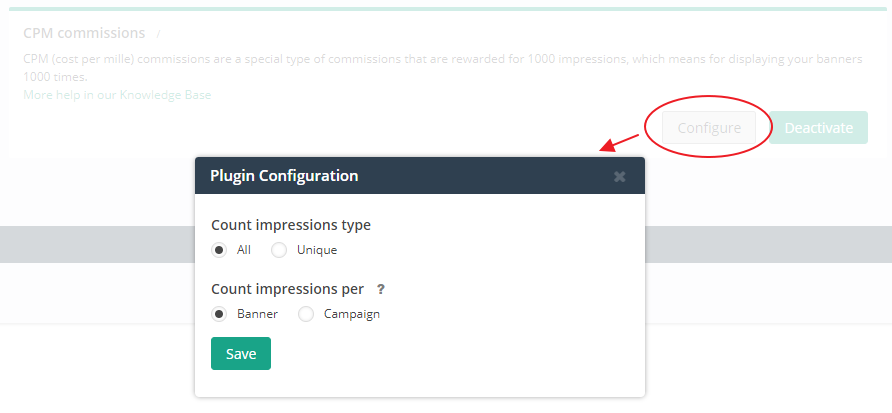Close the Plugin Configuration dialog

pos(620,176)
